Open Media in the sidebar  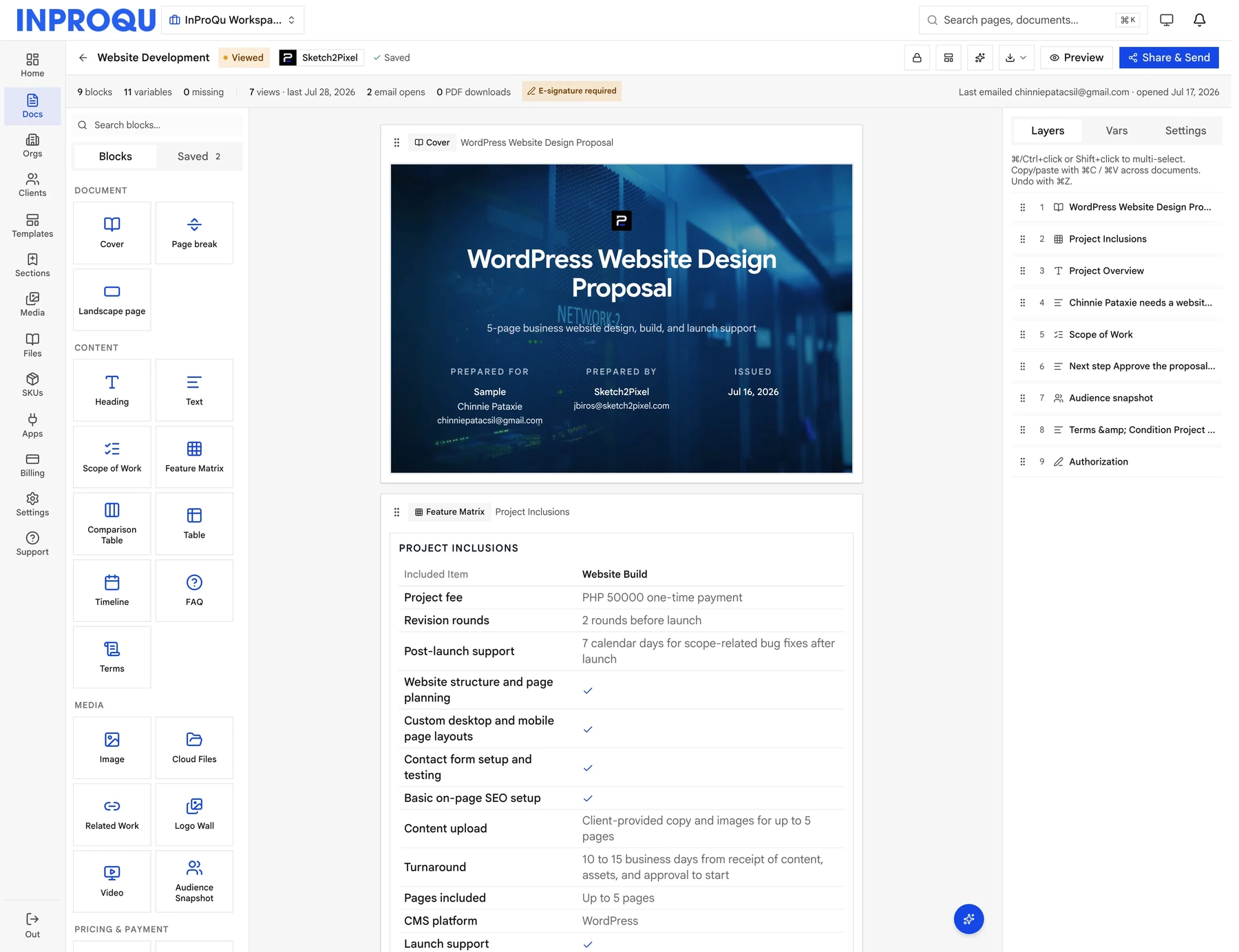(x=32, y=304)
